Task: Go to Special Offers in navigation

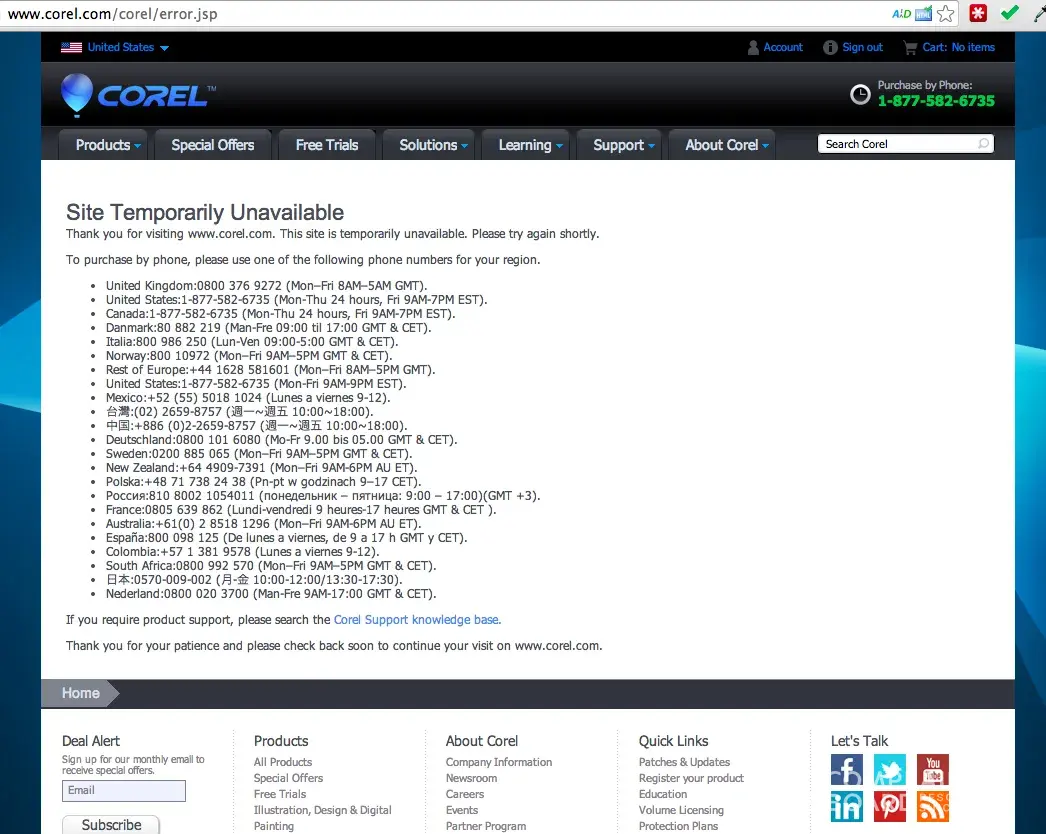Action: [213, 145]
